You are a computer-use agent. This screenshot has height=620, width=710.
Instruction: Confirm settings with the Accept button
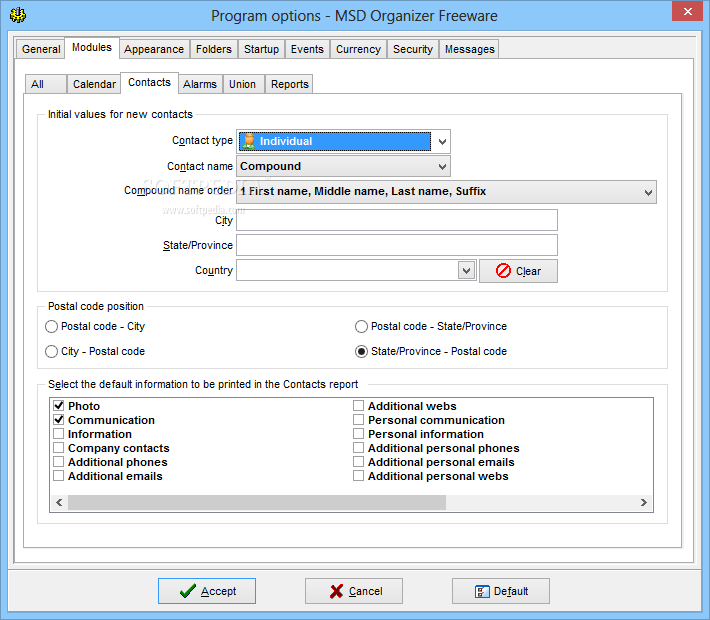pos(207,591)
